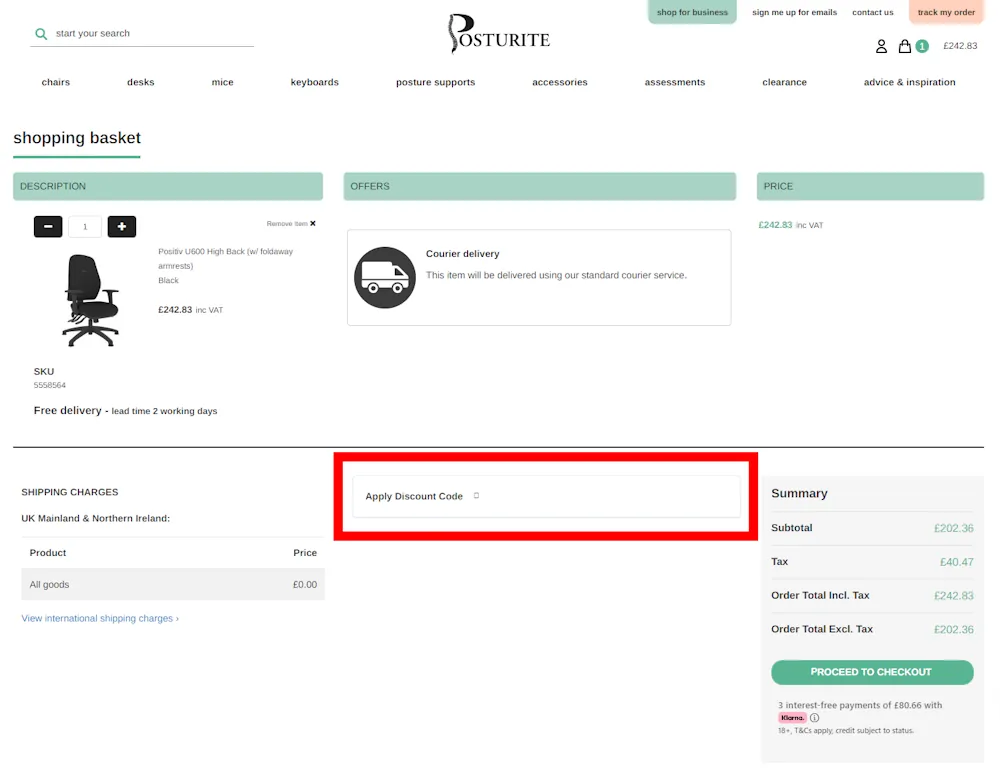Click the search magnifier icon
Image resolution: width=1000 pixels, height=769 pixels.
pos(41,34)
